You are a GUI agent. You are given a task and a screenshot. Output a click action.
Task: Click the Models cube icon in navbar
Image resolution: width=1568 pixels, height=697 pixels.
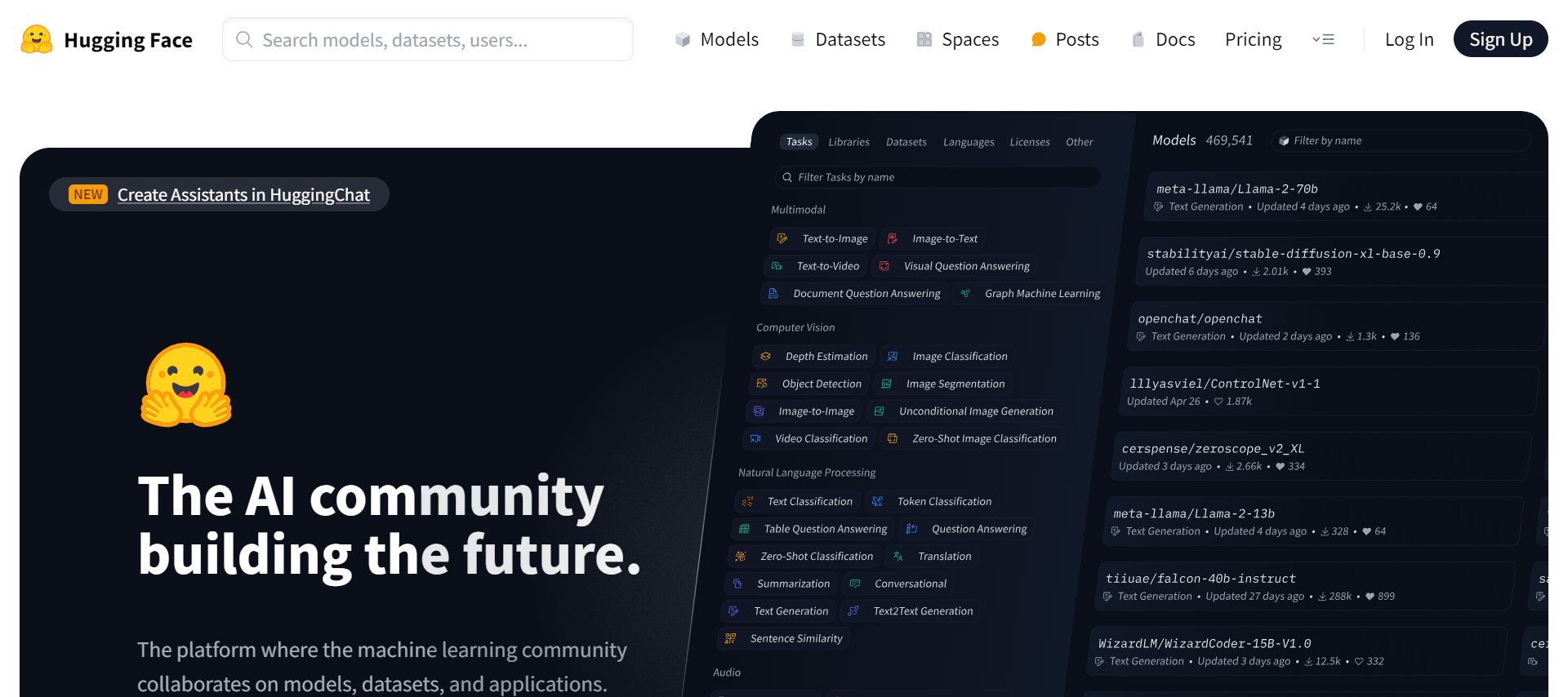tap(683, 39)
